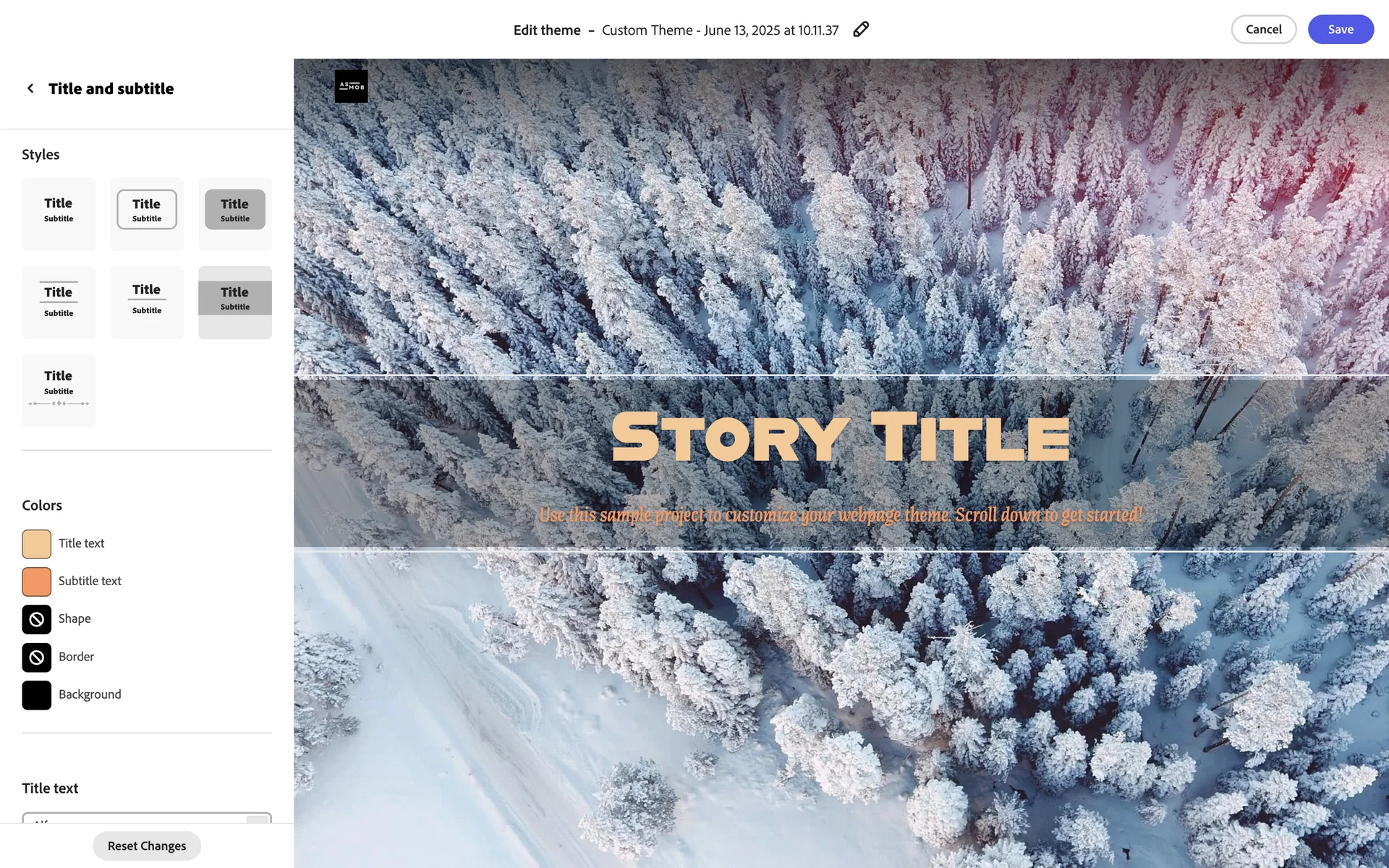
Task: Select the filled gray box title style
Action: (235, 214)
